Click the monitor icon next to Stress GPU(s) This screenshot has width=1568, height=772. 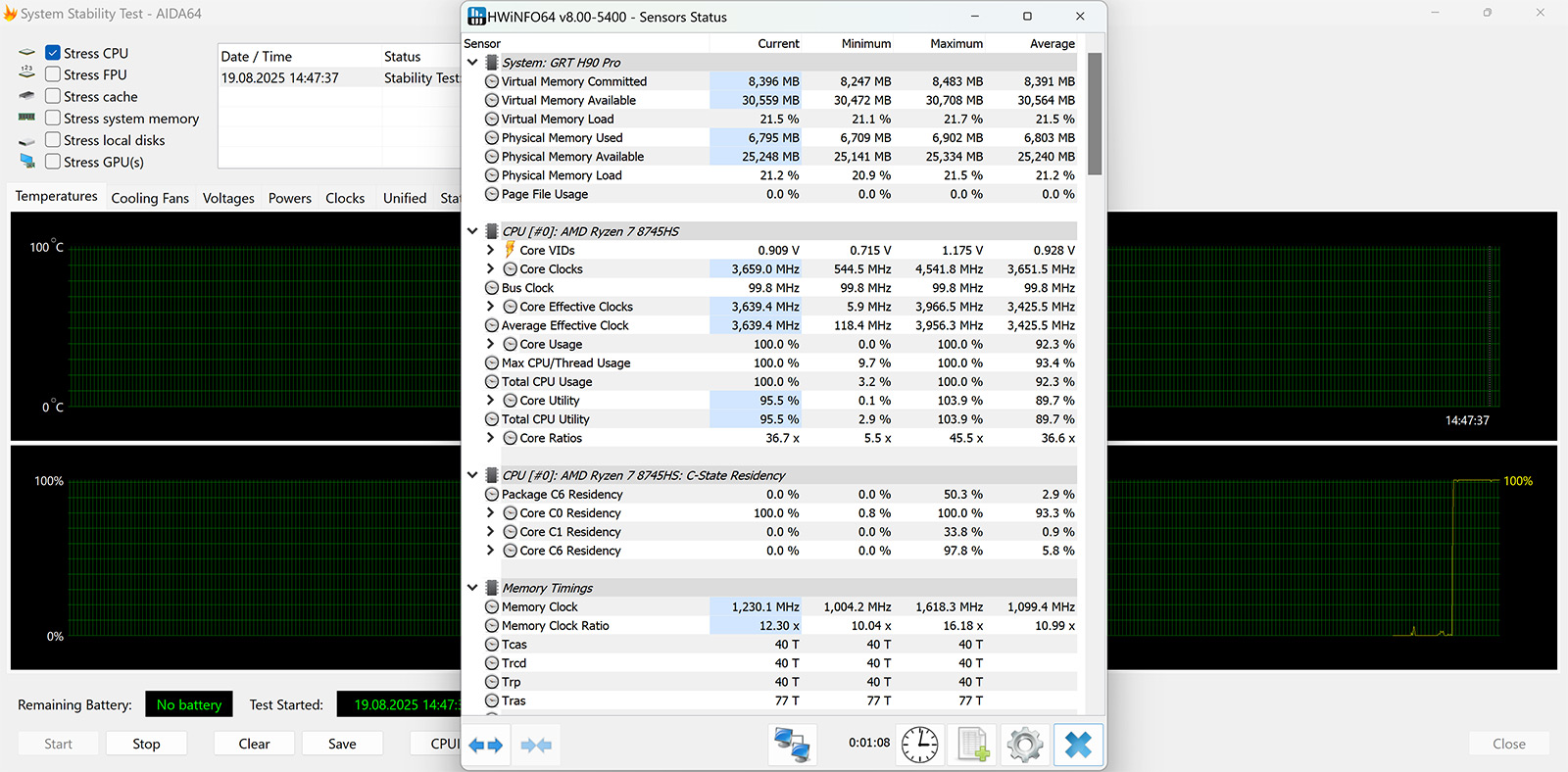26,162
